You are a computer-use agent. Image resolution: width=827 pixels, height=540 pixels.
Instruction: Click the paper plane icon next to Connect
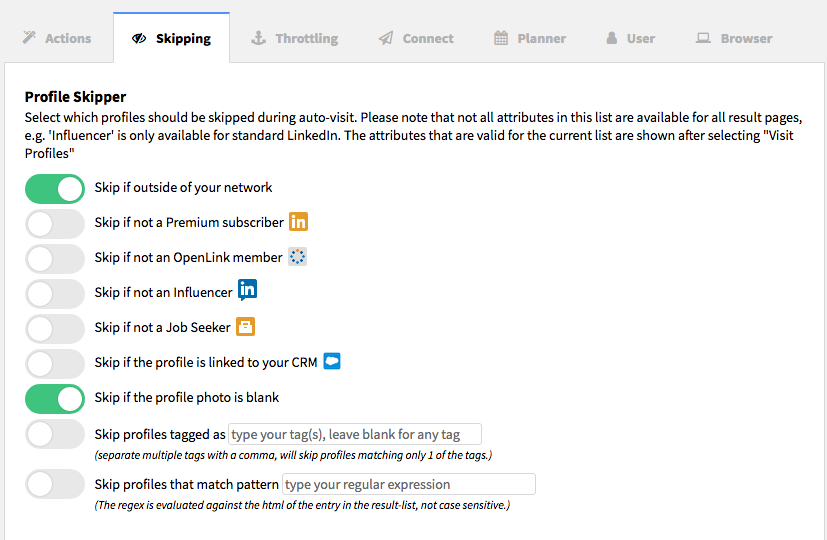[x=386, y=38]
